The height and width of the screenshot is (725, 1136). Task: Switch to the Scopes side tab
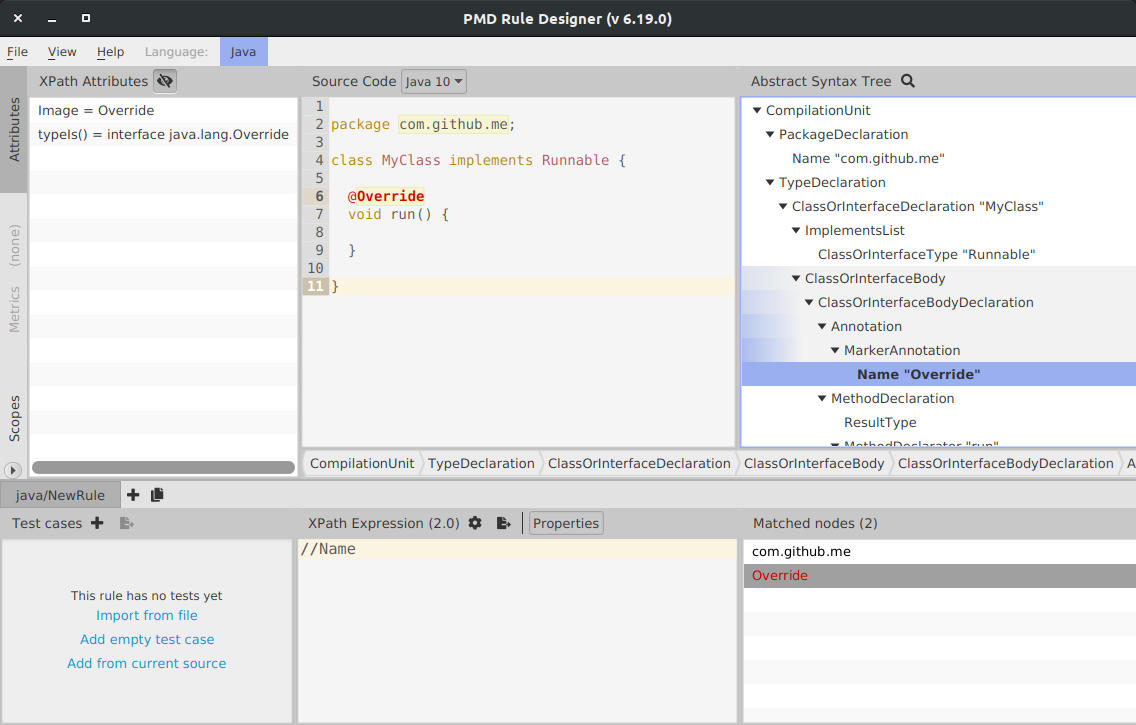coord(14,418)
